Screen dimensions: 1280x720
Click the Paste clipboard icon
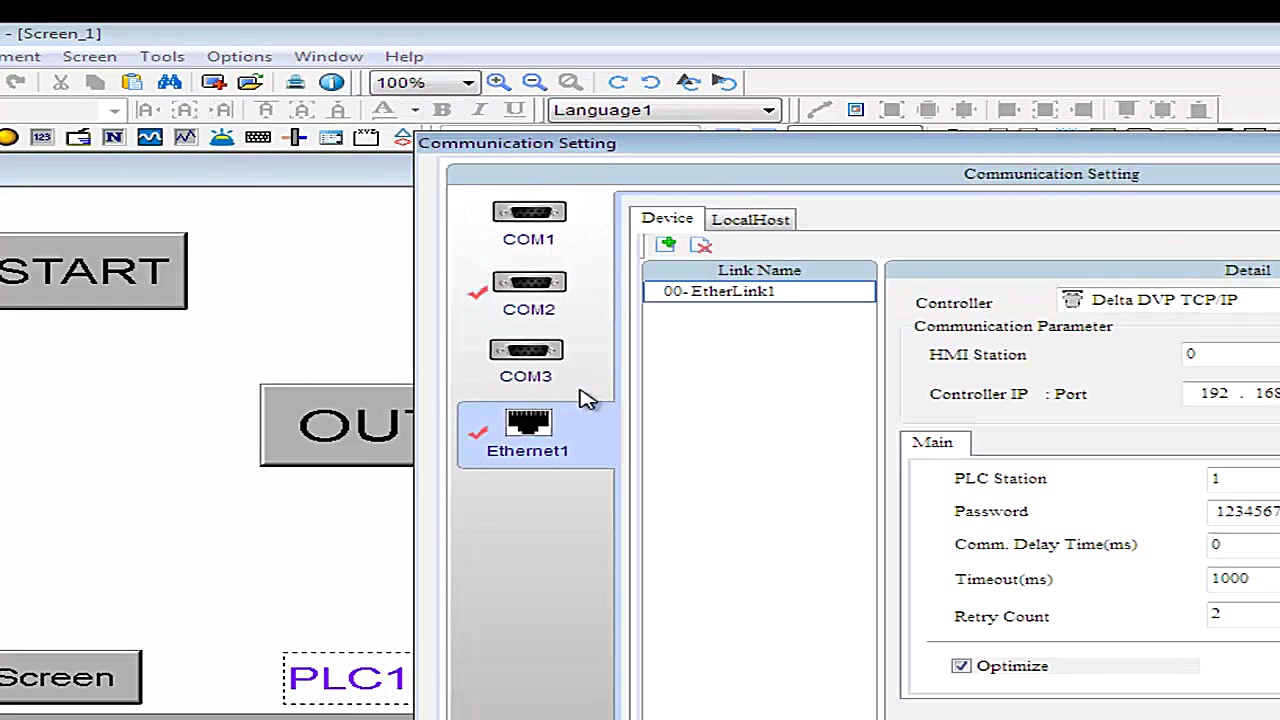point(132,82)
